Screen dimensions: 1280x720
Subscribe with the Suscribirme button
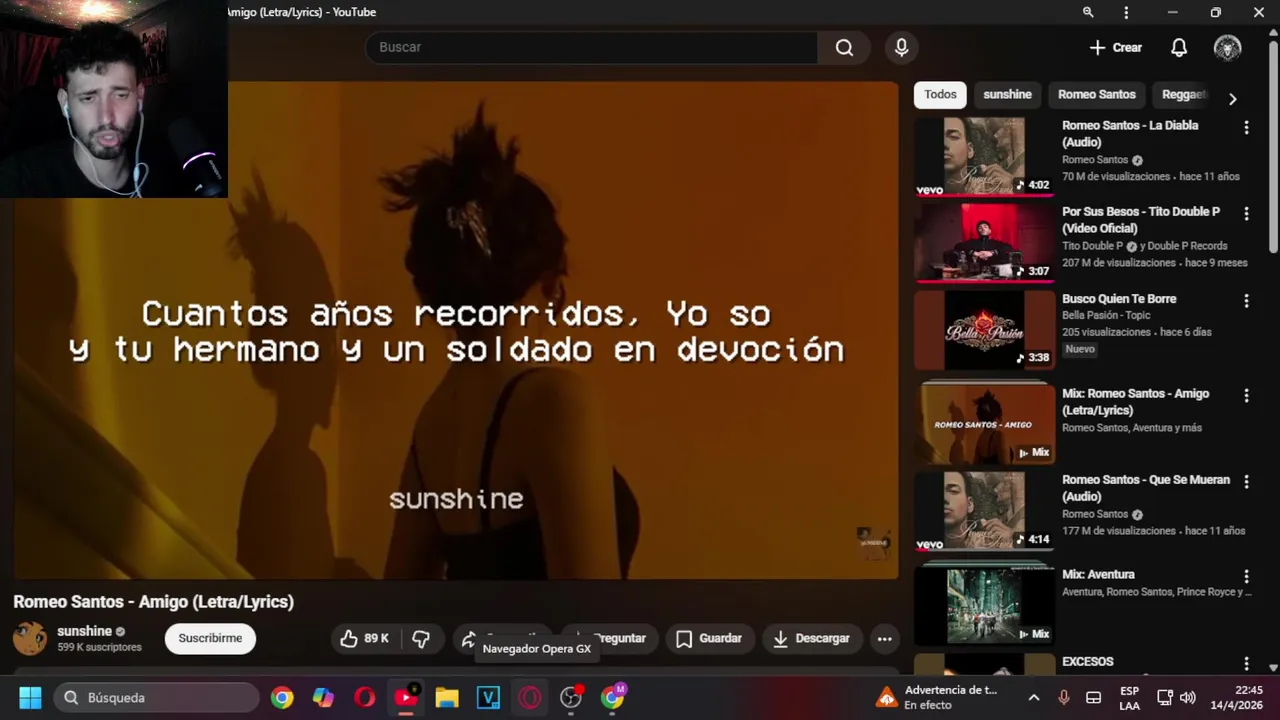point(210,638)
